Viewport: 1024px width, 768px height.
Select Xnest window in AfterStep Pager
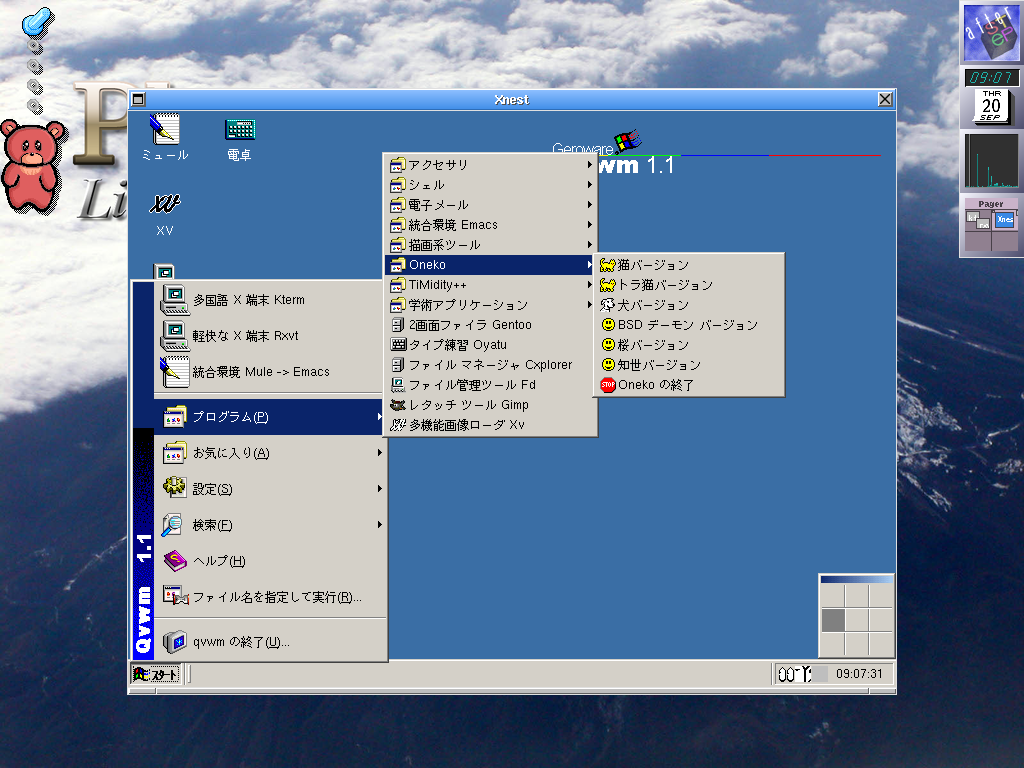[1005, 219]
